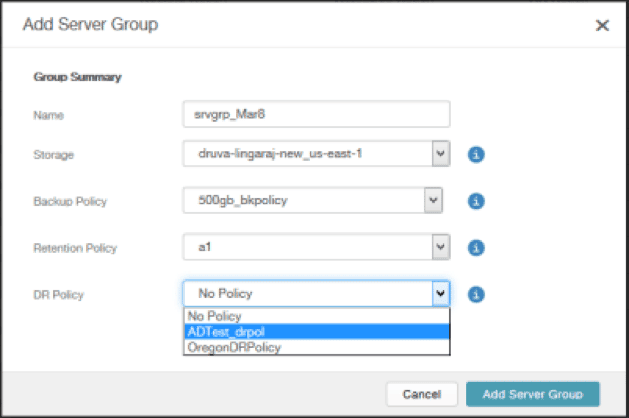Open the Retention Policy info tooltip icon
The height and width of the screenshot is (418, 629).
(477, 247)
